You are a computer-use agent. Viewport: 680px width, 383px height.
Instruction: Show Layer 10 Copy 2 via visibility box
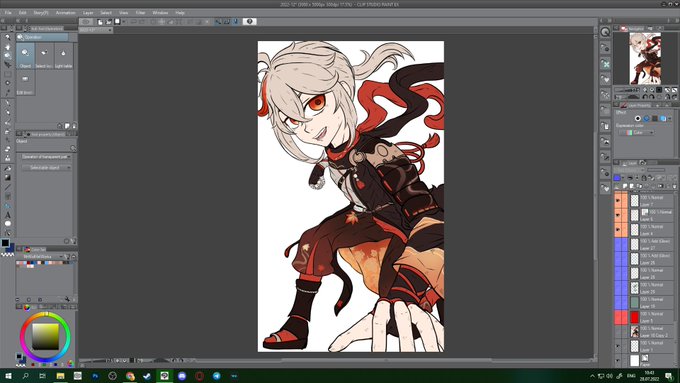[x=618, y=332]
